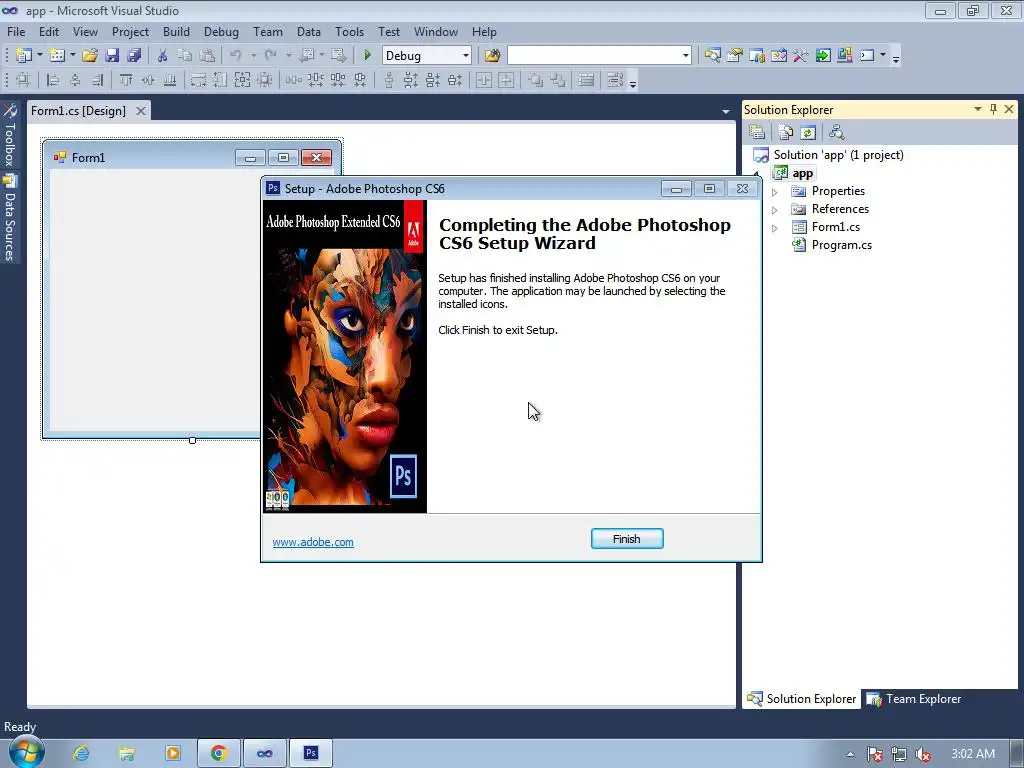The image size is (1024, 768).
Task: Click the Align Rights layout icon
Action: click(97, 80)
